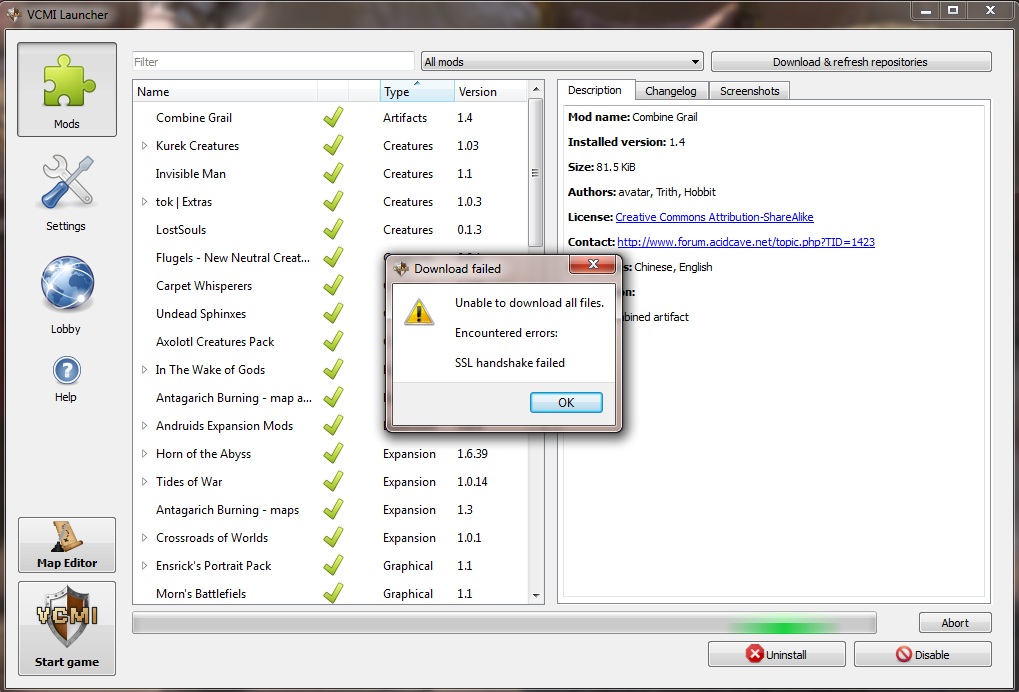The height and width of the screenshot is (692, 1019).
Task: Click the green checkmark for Antagarich Burning - map a...
Action: pyautogui.click(x=333, y=397)
